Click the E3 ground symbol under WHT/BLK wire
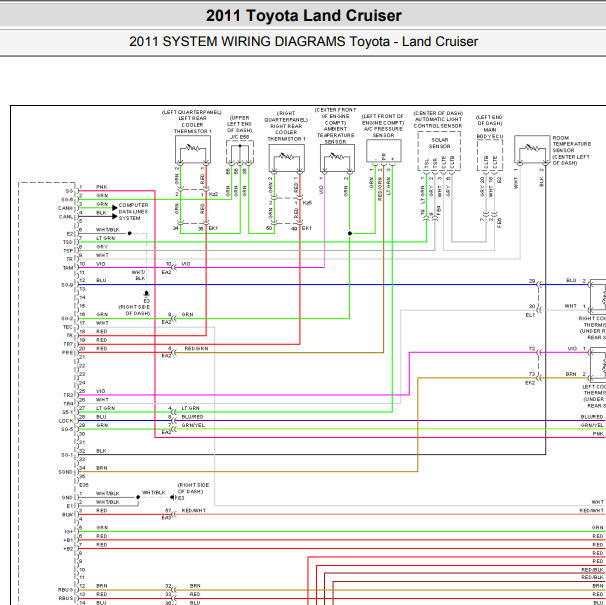This screenshot has height=605, width=606. pyautogui.click(x=146, y=294)
